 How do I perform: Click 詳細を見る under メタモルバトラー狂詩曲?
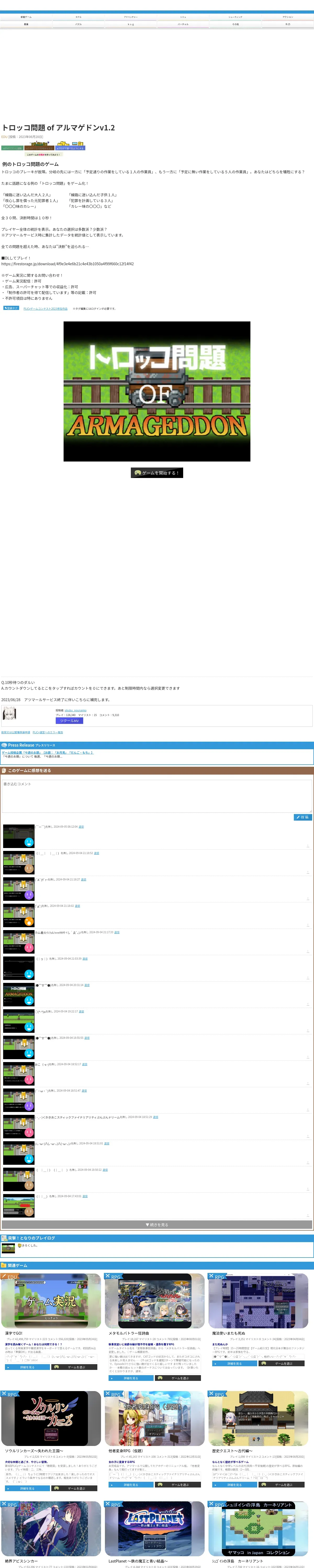pos(131,1378)
